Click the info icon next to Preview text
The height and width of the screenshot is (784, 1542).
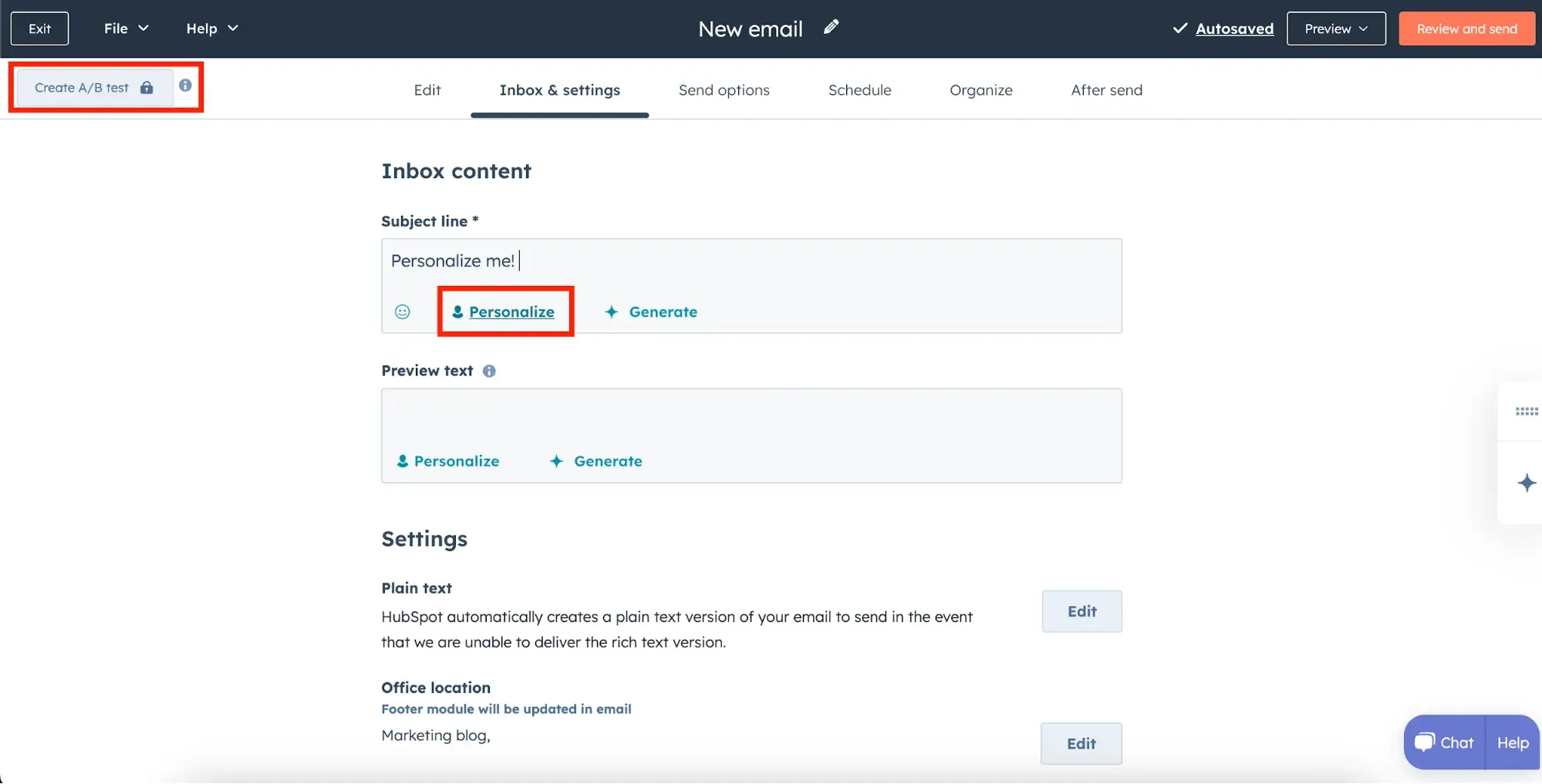pos(489,371)
